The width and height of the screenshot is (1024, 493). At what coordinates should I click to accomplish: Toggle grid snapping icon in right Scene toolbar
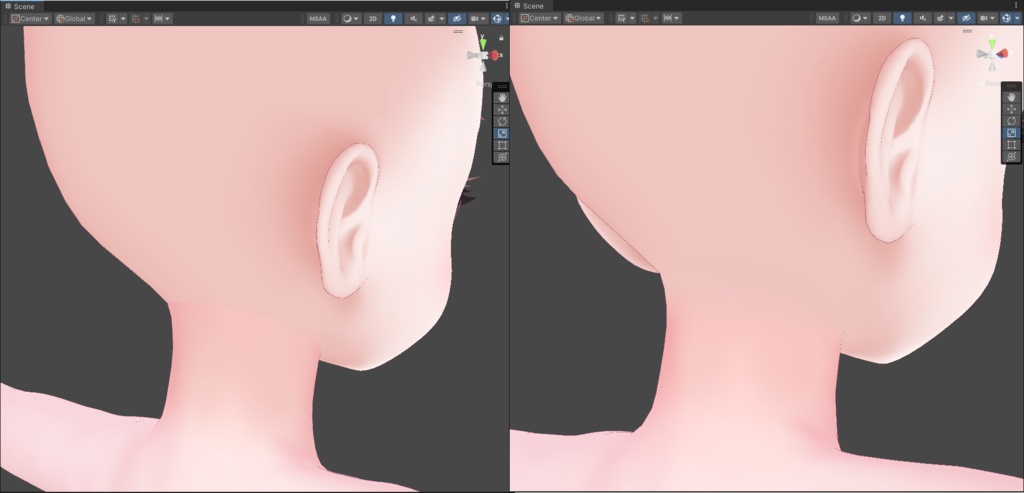[x=645, y=18]
